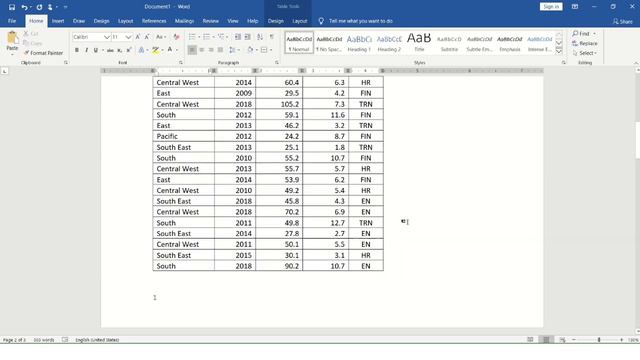Expand the Styles gallery More arrow
The width and height of the screenshot is (640, 360).
coord(559,51)
